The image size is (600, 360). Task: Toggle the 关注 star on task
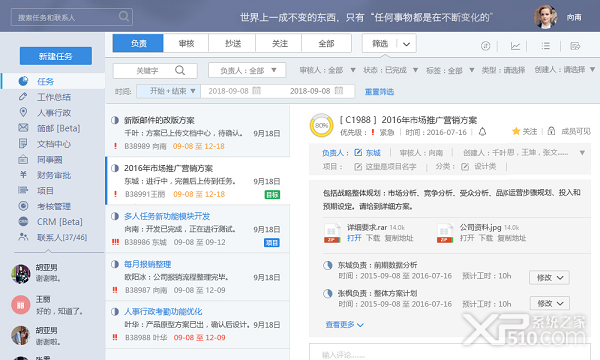(x=516, y=132)
